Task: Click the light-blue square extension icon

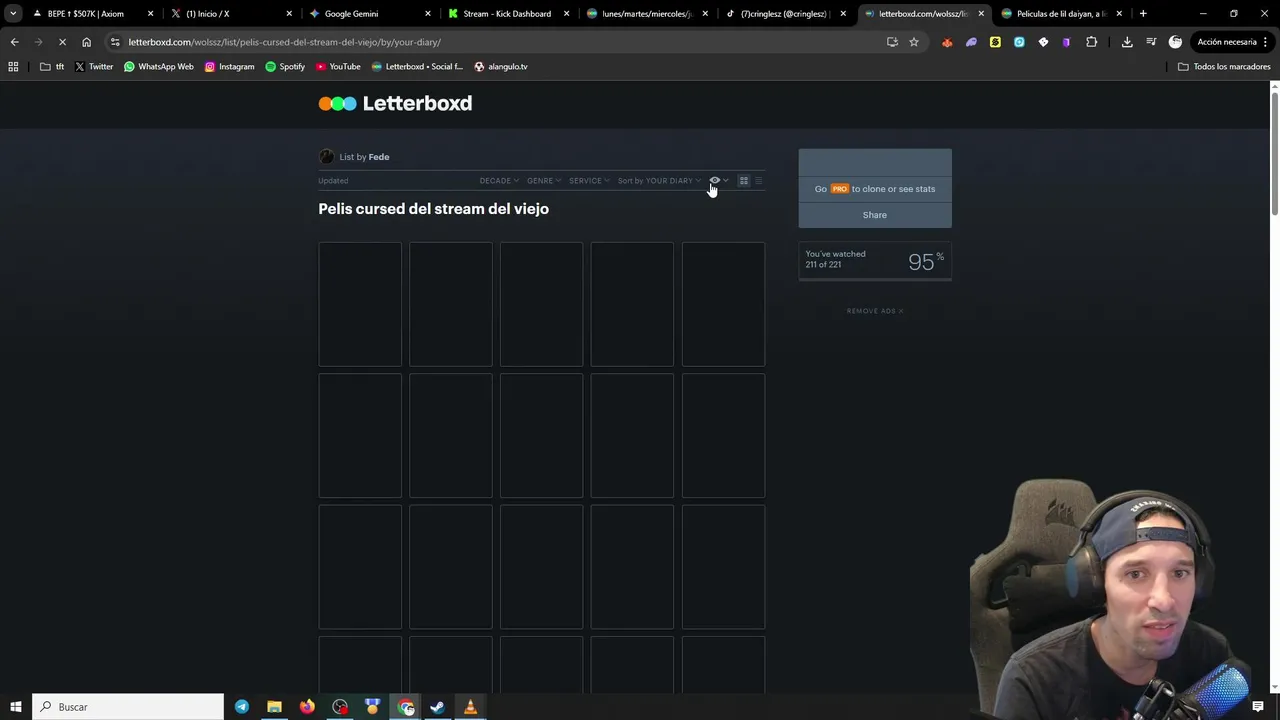Action: tap(1019, 42)
